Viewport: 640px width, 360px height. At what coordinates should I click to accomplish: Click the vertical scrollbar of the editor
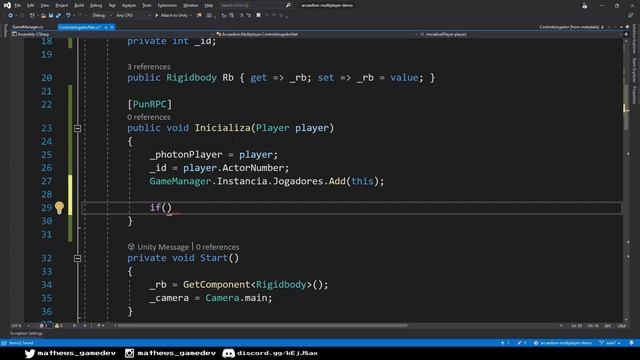pyautogui.click(x=627, y=180)
